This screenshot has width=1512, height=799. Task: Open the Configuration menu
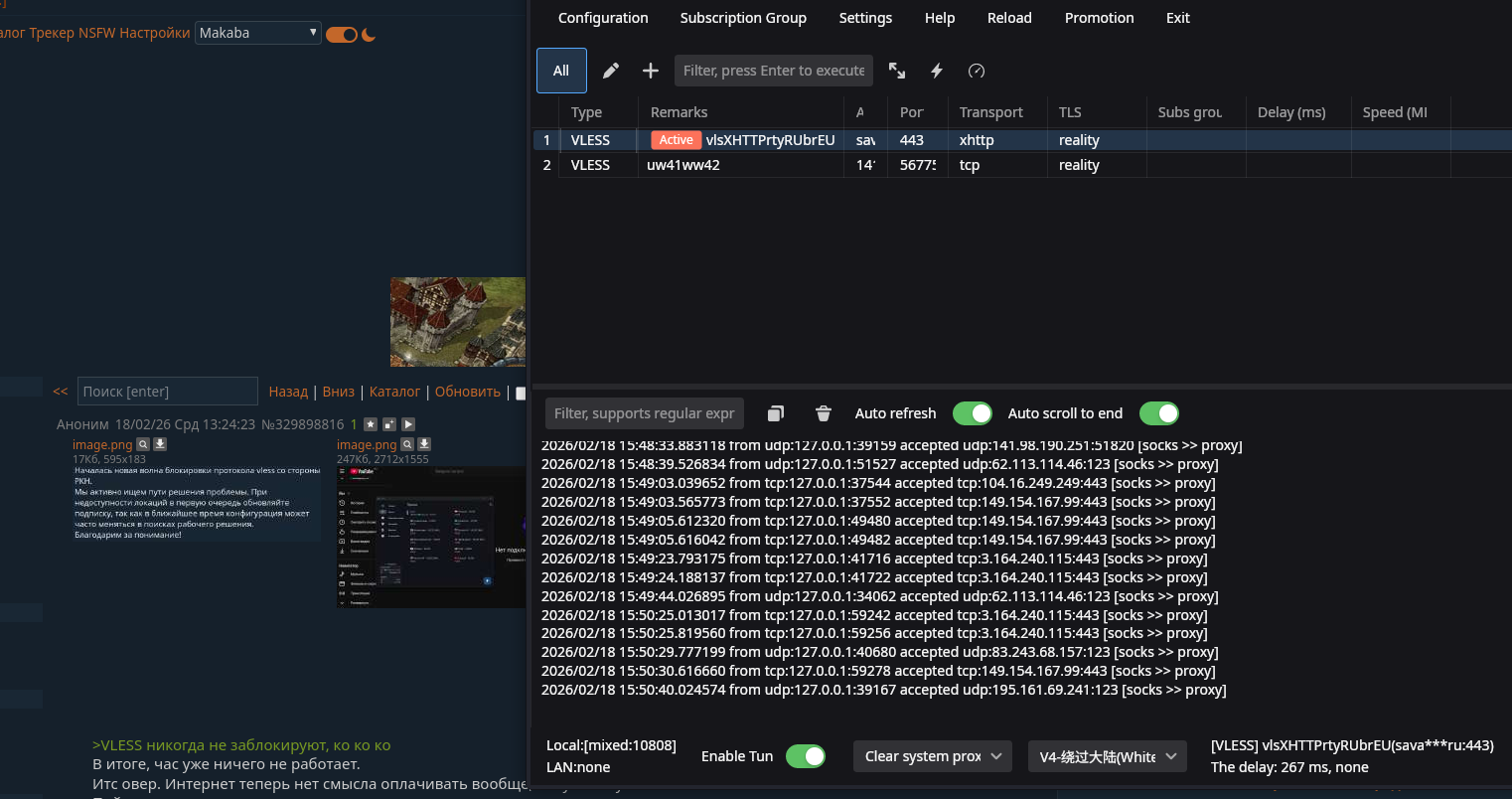603,18
